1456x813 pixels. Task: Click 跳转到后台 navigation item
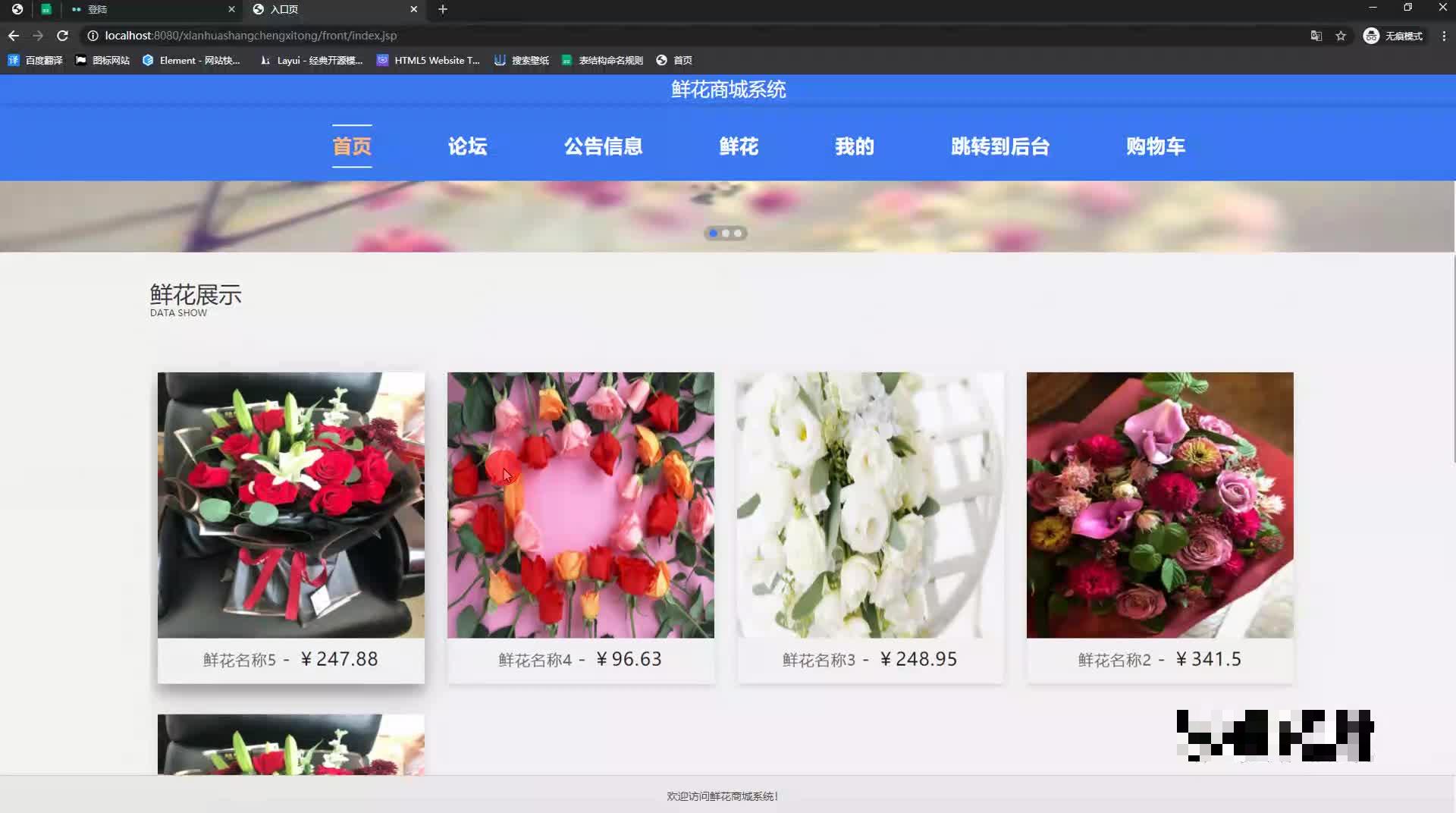1000,146
